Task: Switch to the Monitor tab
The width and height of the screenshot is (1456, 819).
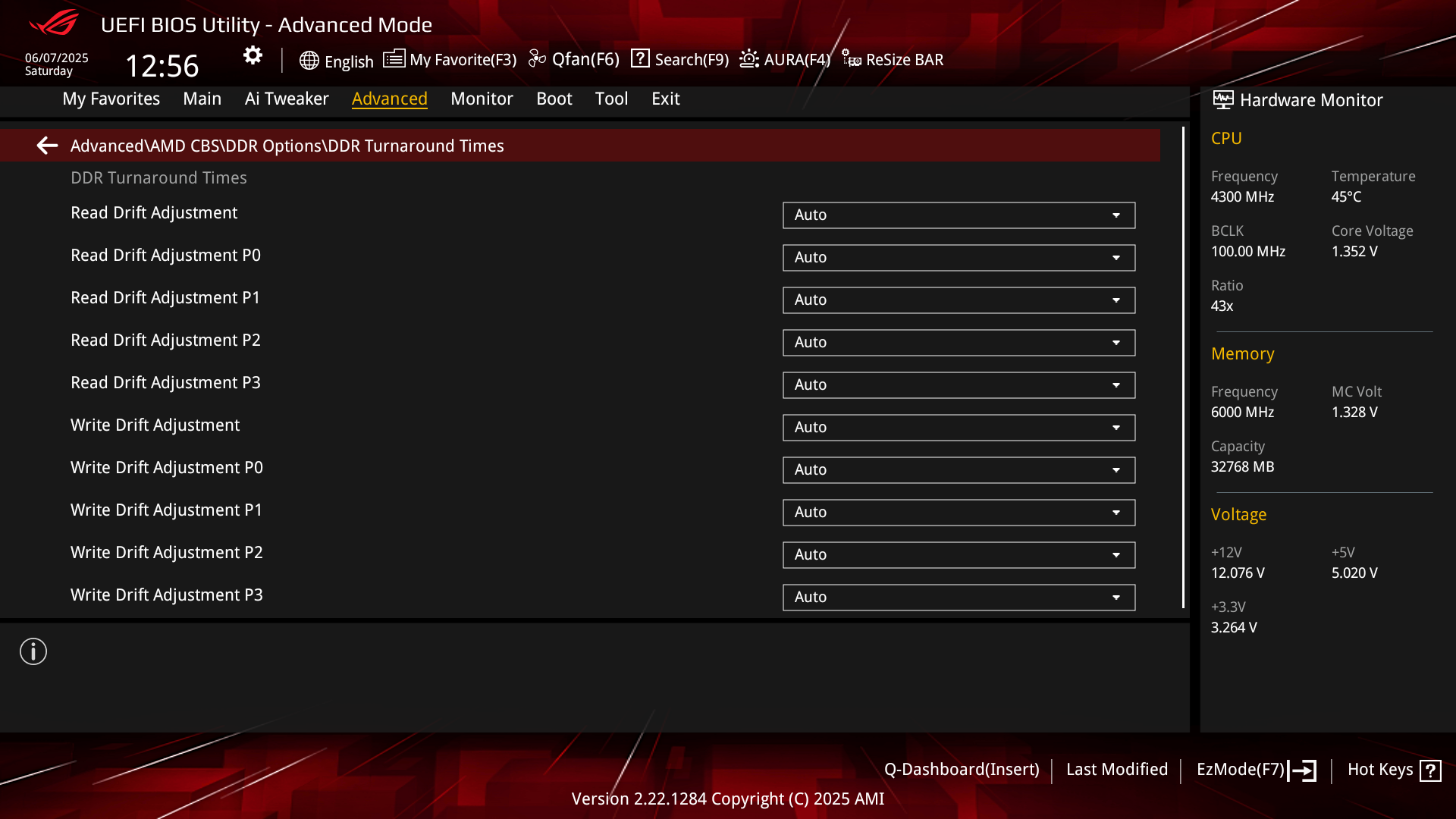Action: [x=482, y=99]
